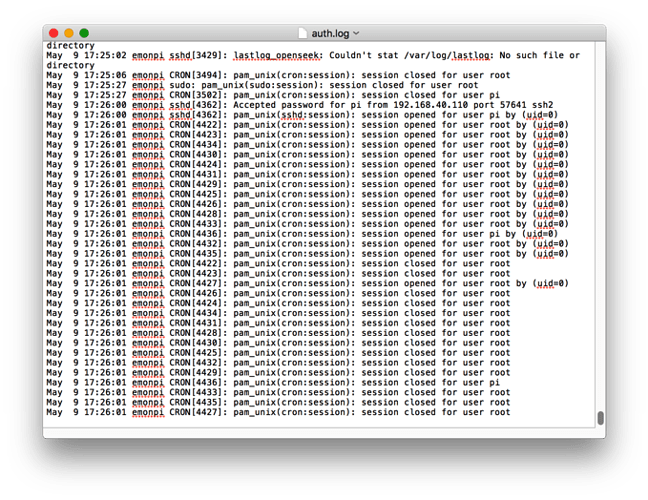
Task: Click the CRON[4431] session opened line
Action: click(307, 174)
